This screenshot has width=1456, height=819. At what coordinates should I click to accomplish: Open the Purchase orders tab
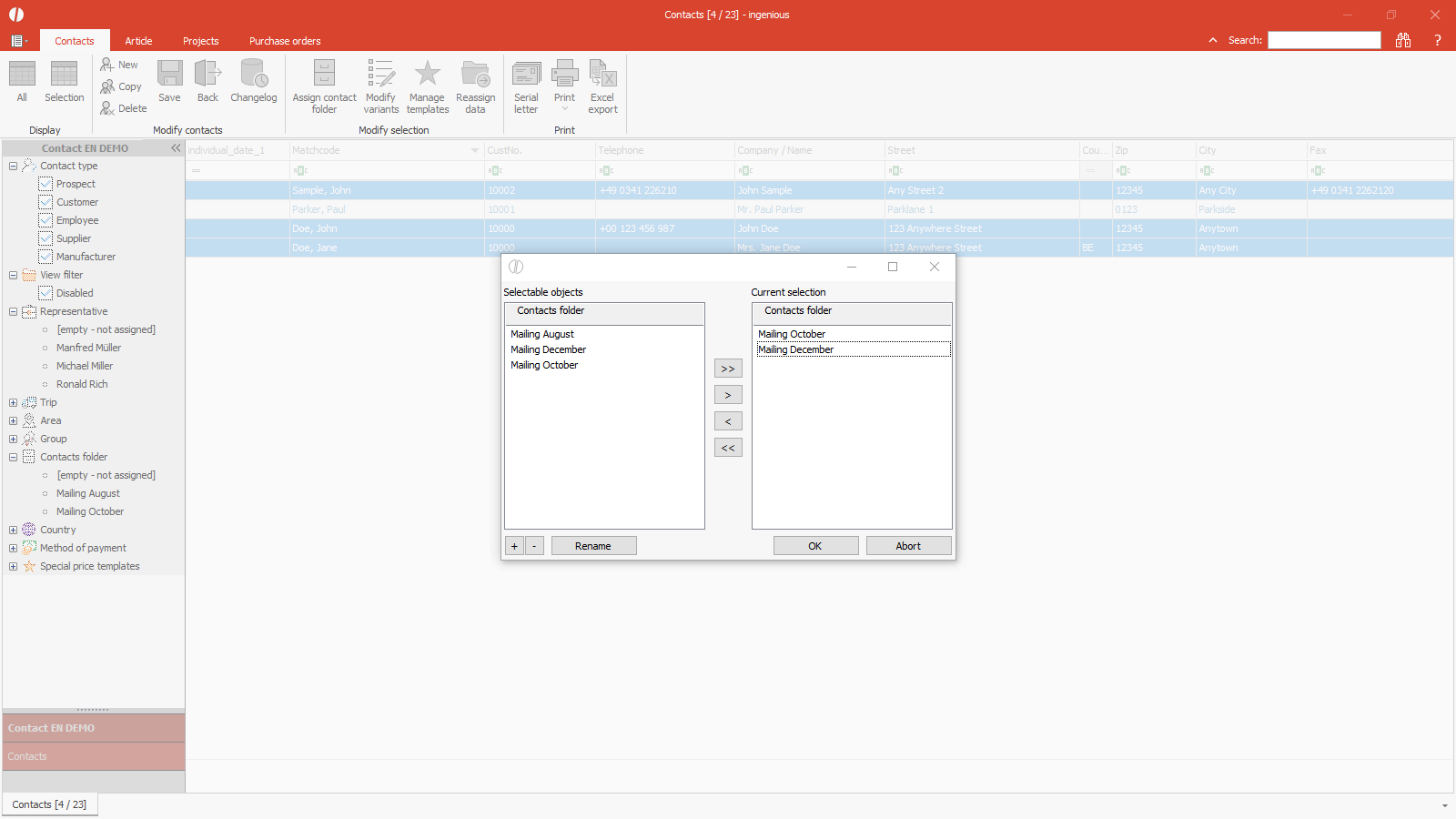285,41
